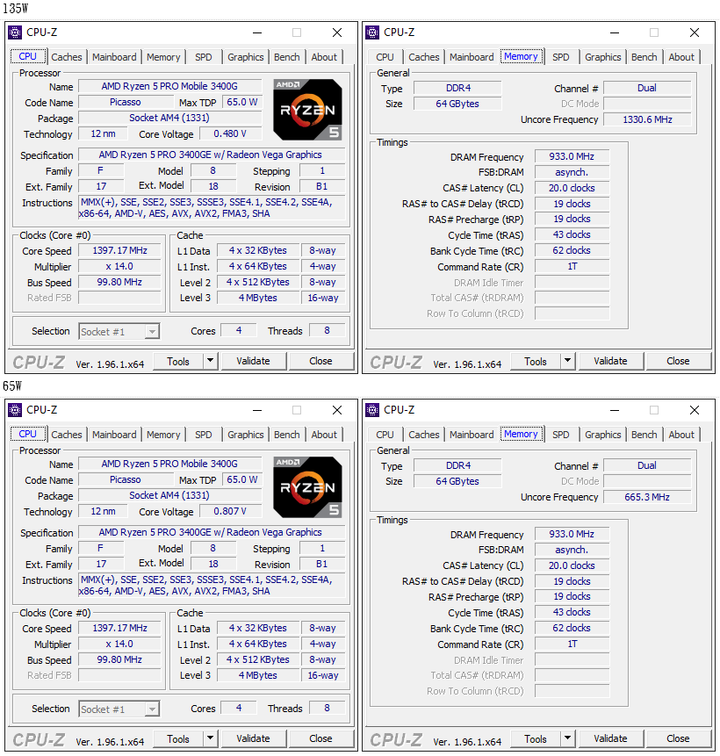Switch to the CPU tab in the 135W Memory window
720x756 pixels.
pos(385,57)
